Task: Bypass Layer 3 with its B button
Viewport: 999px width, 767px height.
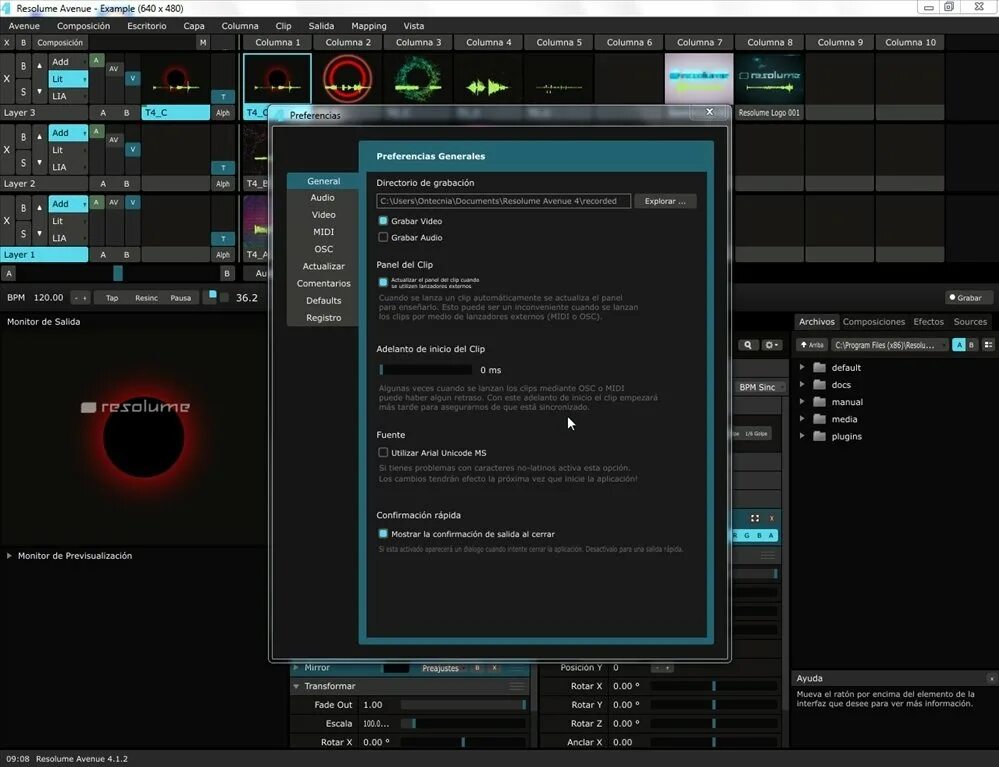Action: [24, 66]
